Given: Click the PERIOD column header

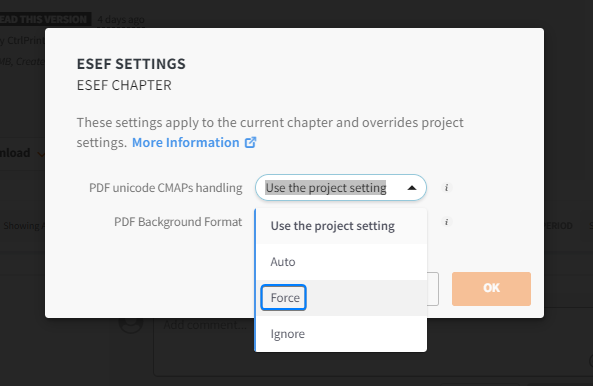Looking at the screenshot, I should tap(558, 226).
